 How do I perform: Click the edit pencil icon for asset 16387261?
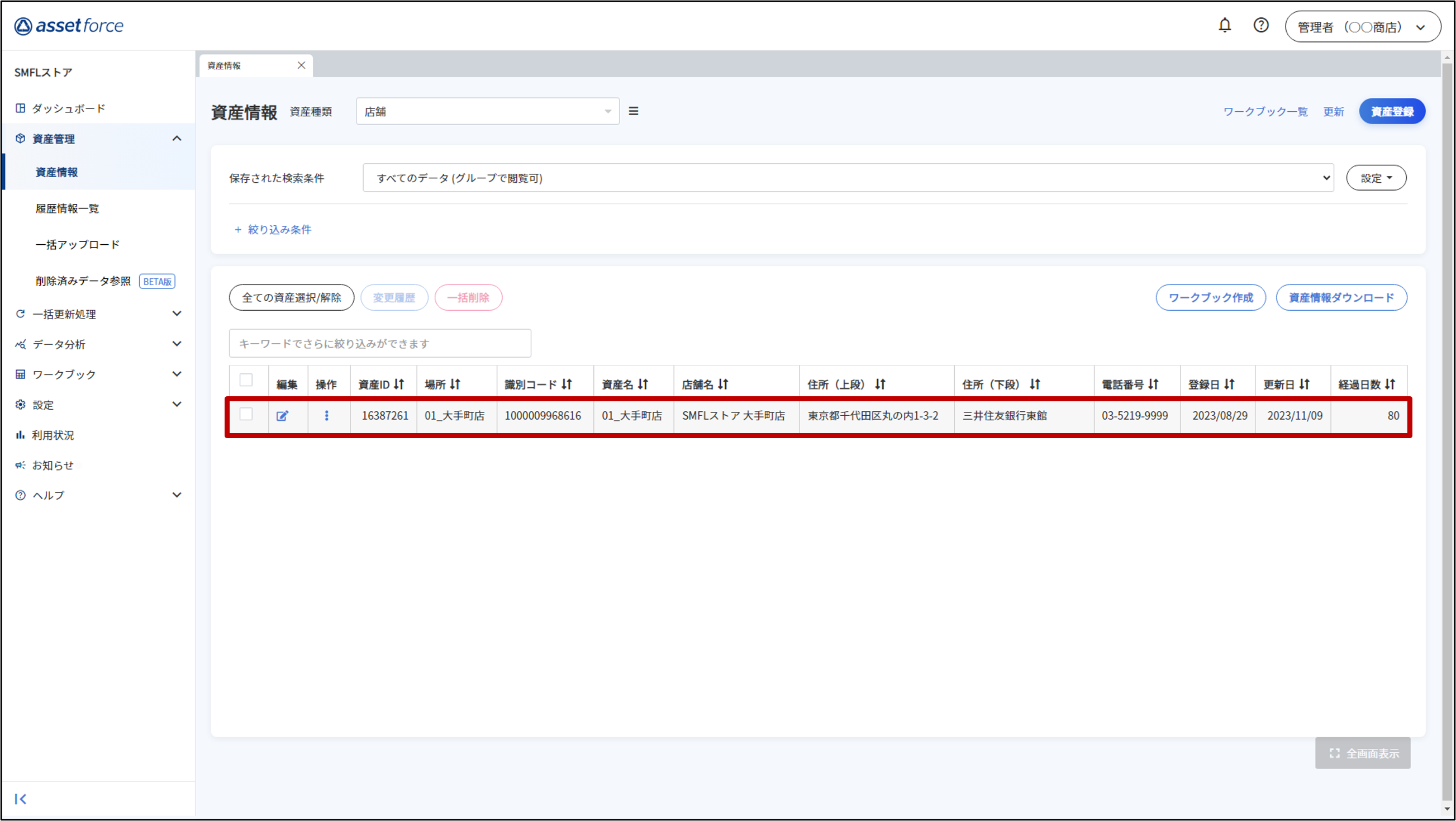click(282, 416)
